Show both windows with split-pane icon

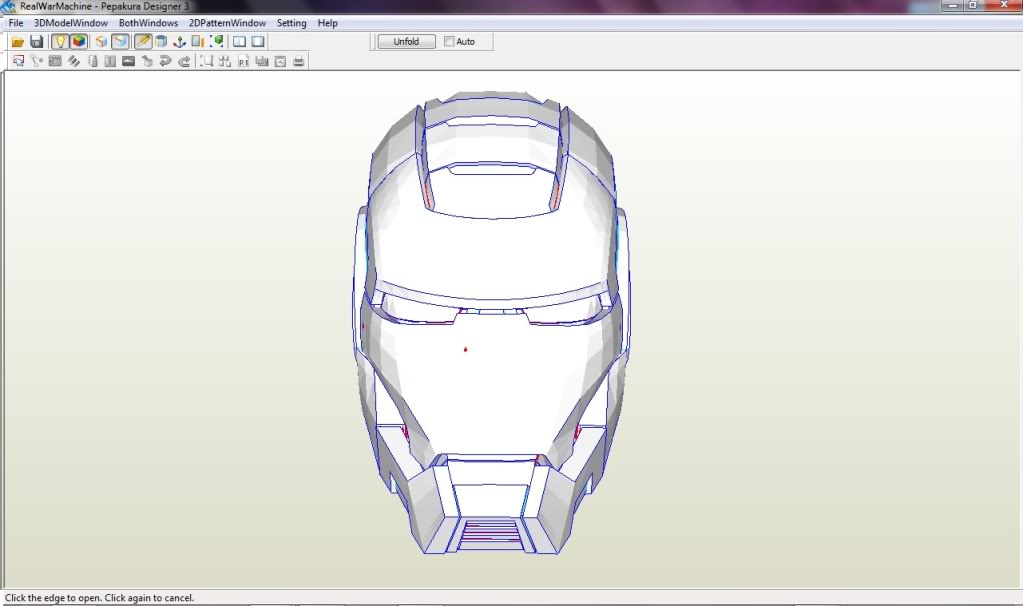(x=239, y=42)
